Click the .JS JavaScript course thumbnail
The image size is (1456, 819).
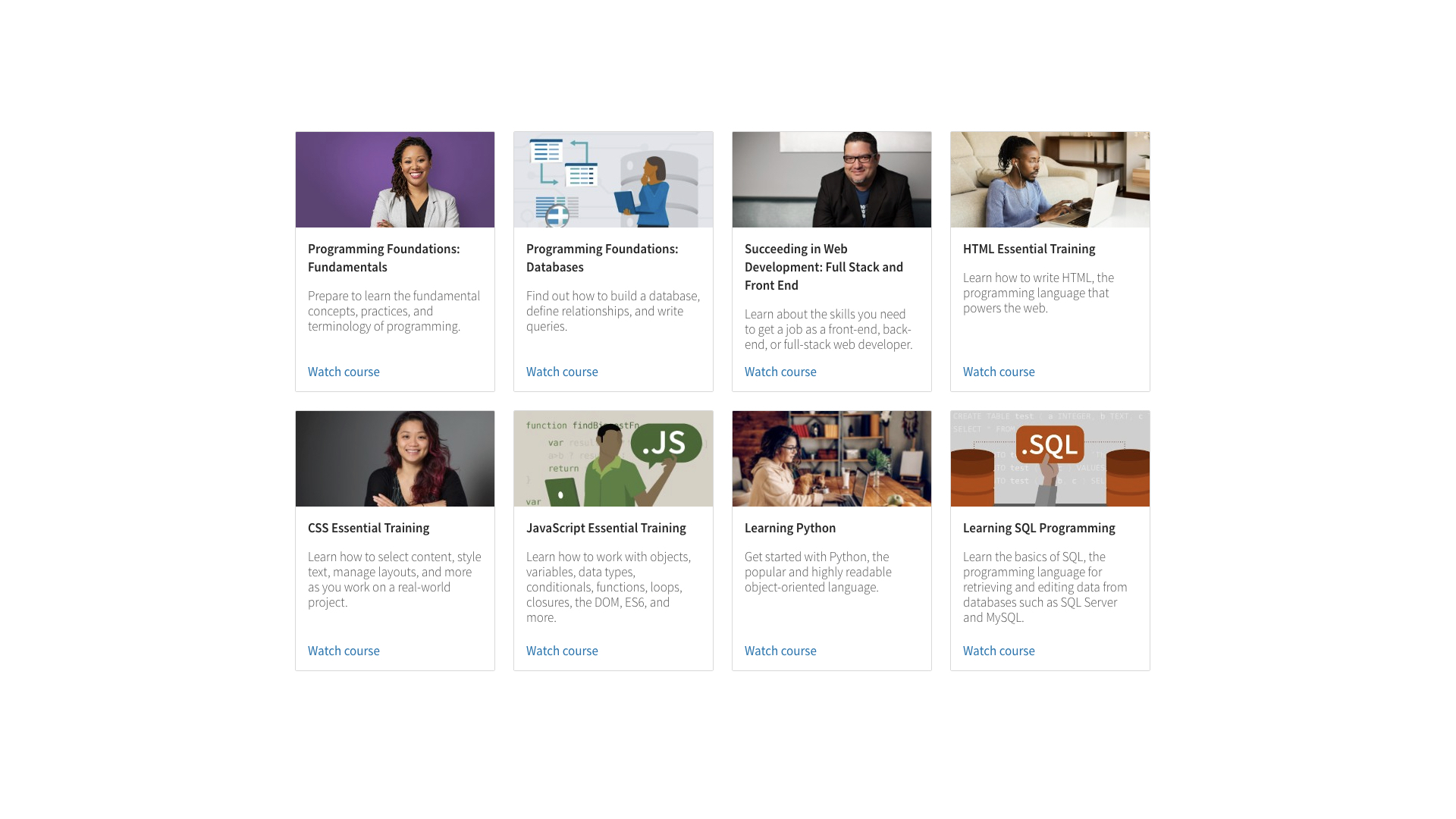tap(613, 459)
